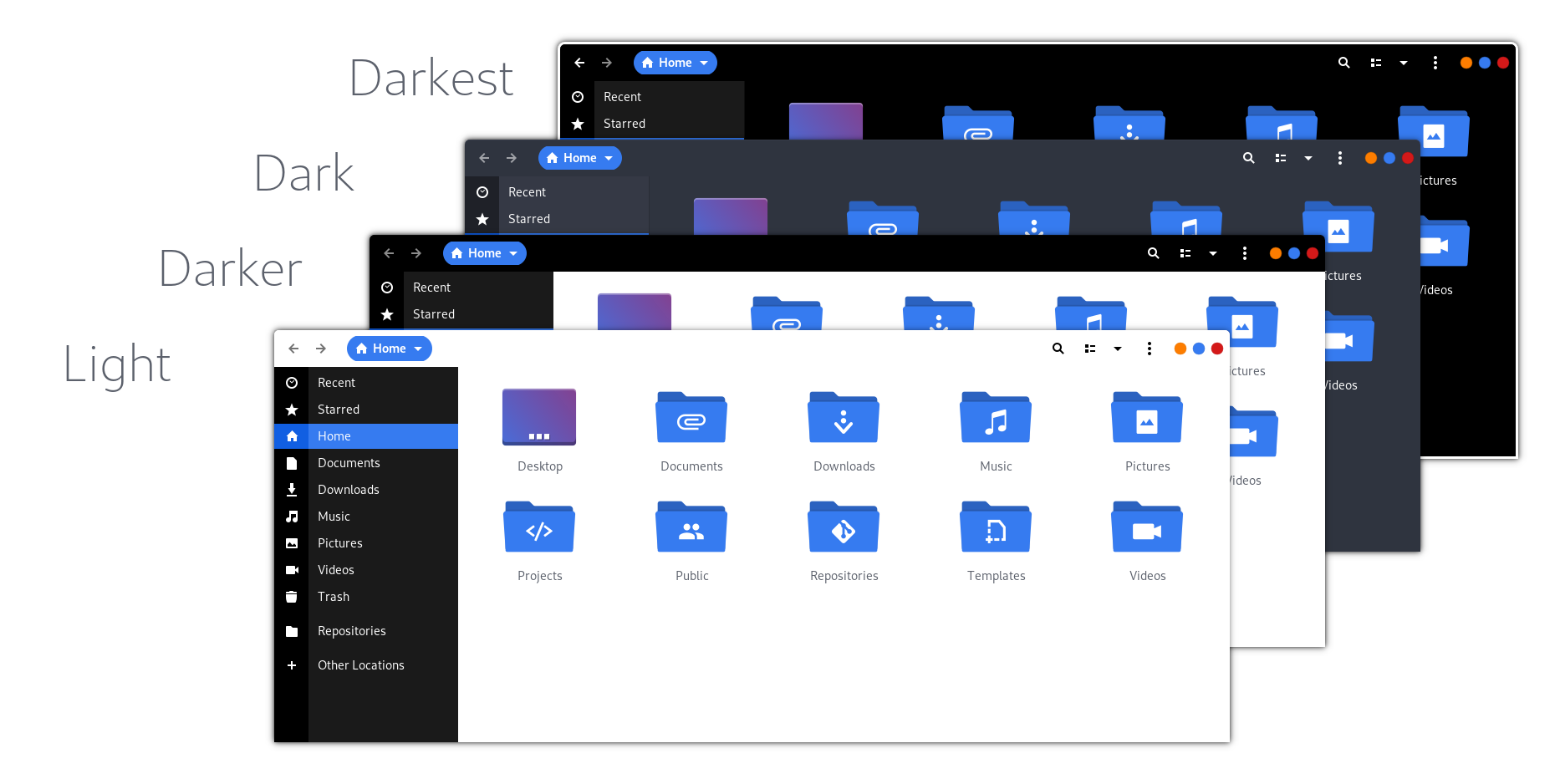
Task: Open the three-dot menu in Dark window
Action: (1340, 158)
